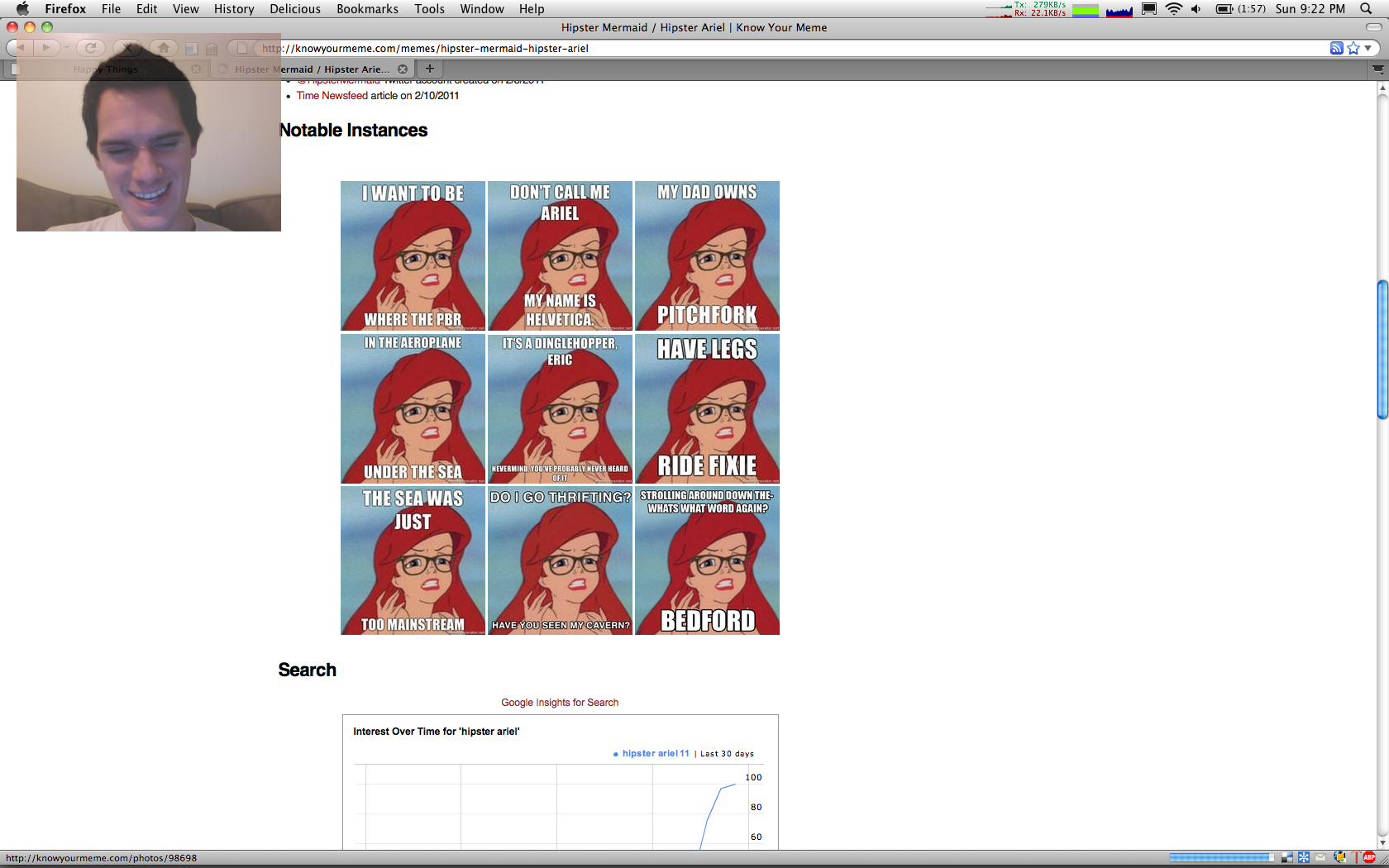
Task: Open a new tab with plus button
Action: point(429,69)
